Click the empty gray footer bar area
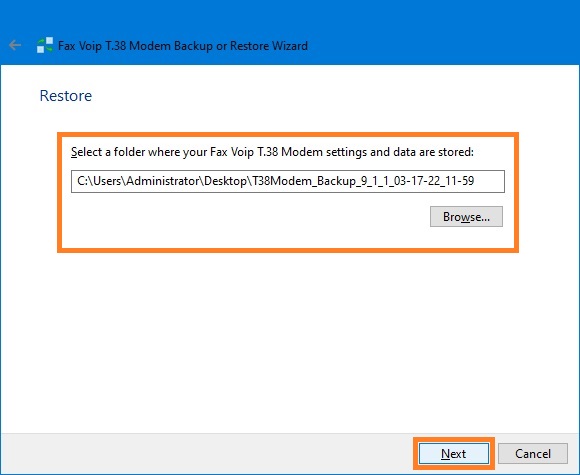Viewport: 580px width, 475px height. (207, 454)
